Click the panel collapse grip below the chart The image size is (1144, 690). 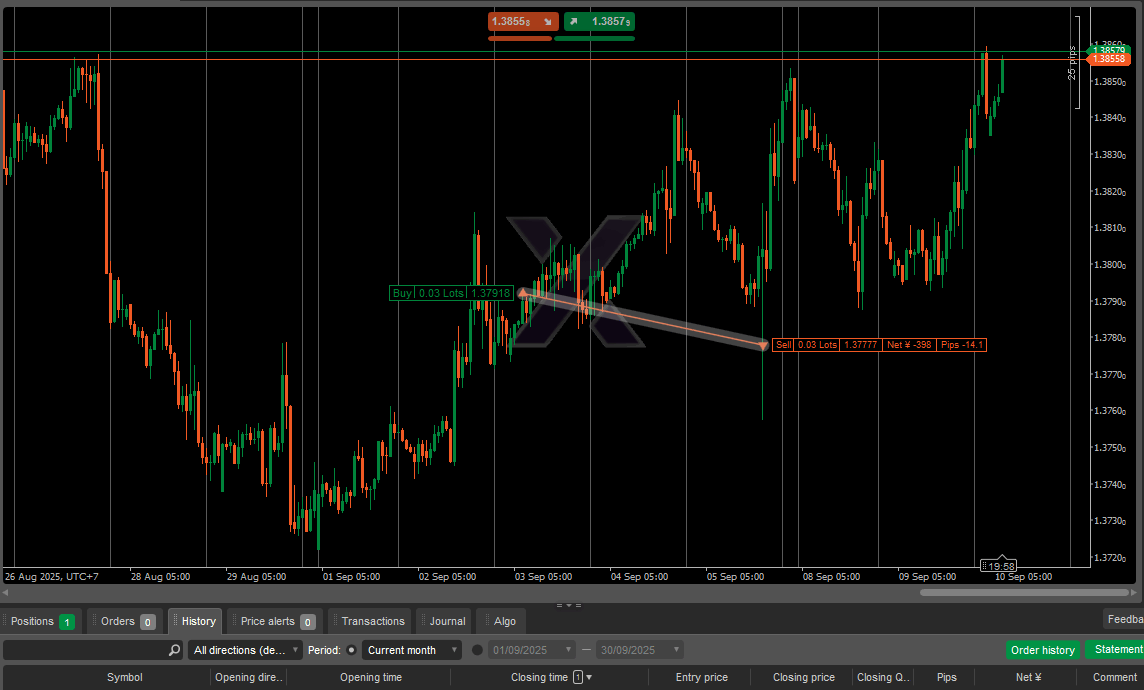(x=569, y=604)
